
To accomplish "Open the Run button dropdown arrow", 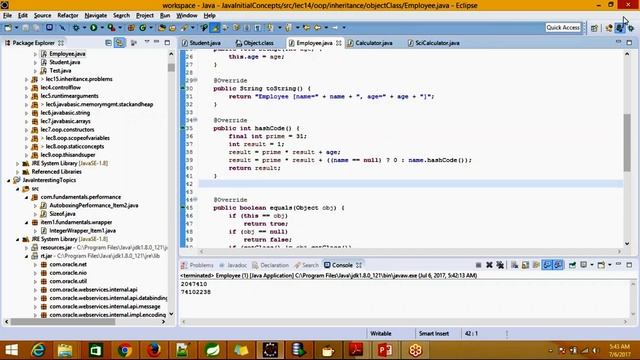I will pos(102,27).
